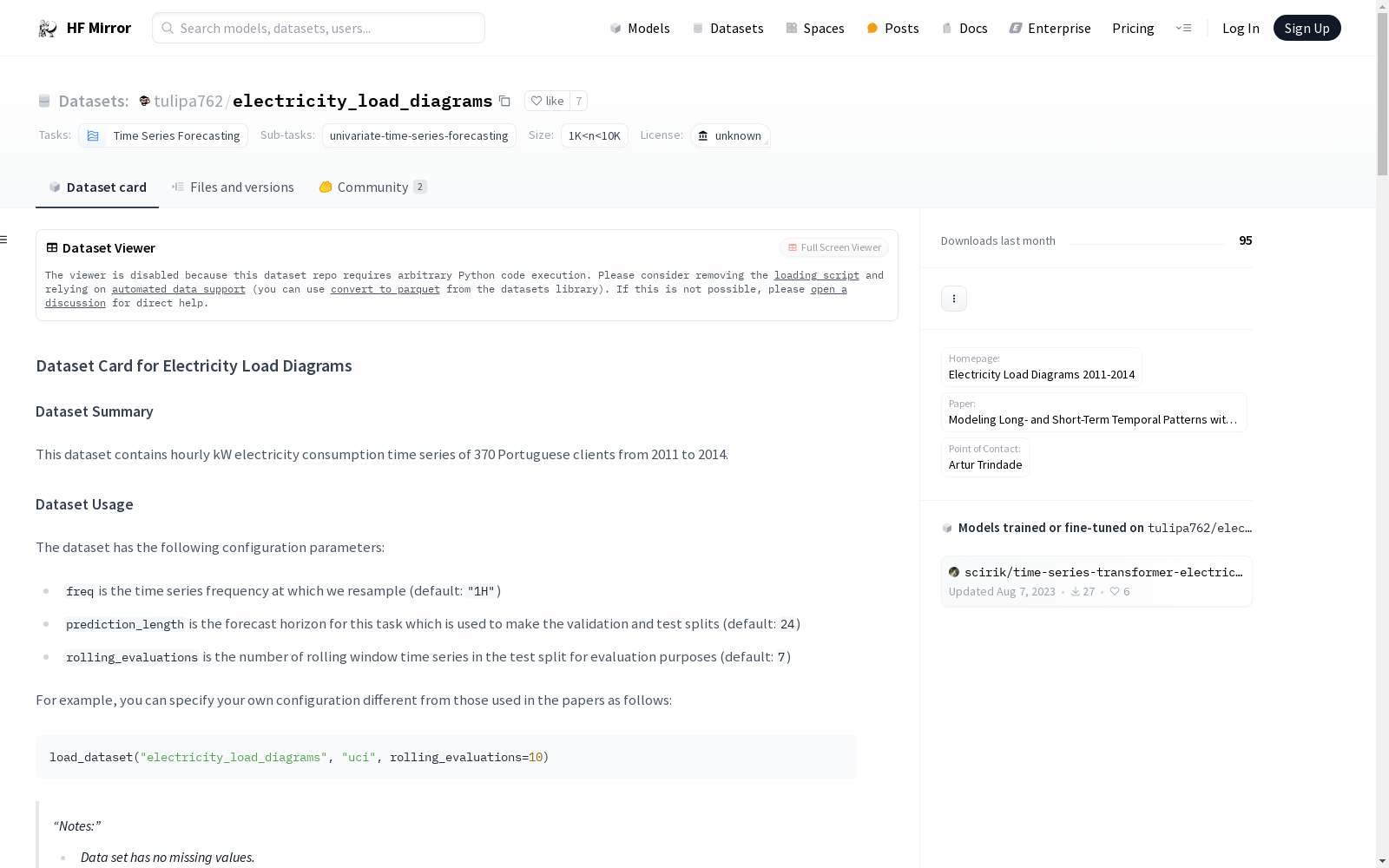The height and width of the screenshot is (868, 1389).
Task: Follow the automated data support link
Action: 179,289
